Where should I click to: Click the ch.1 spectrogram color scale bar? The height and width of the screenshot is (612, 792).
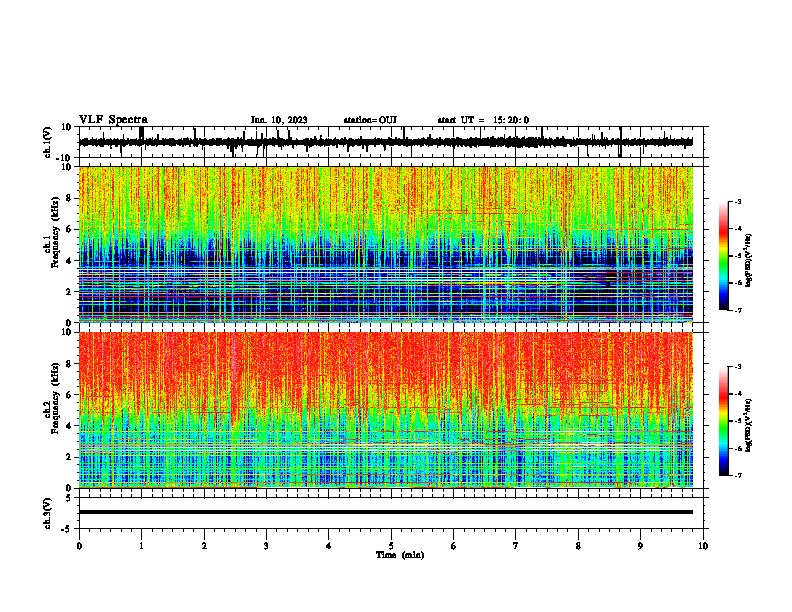(x=723, y=256)
